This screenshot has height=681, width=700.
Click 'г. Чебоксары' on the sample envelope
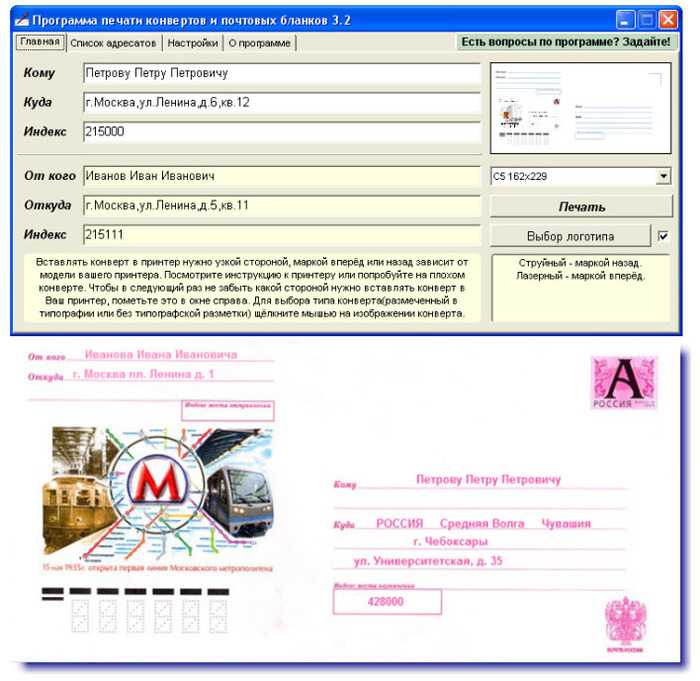click(x=450, y=541)
